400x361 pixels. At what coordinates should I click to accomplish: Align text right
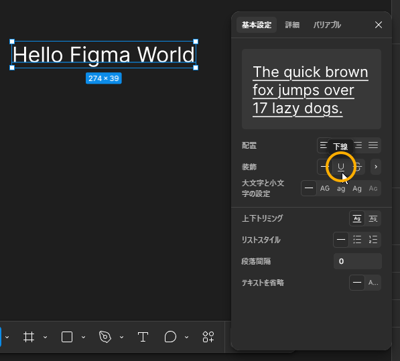pos(358,145)
